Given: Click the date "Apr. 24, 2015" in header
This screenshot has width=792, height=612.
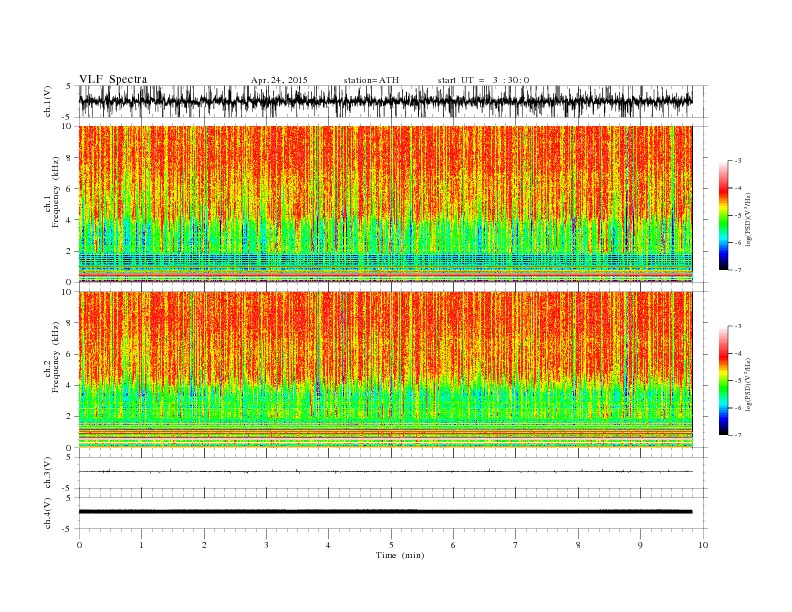Looking at the screenshot, I should 279,80.
